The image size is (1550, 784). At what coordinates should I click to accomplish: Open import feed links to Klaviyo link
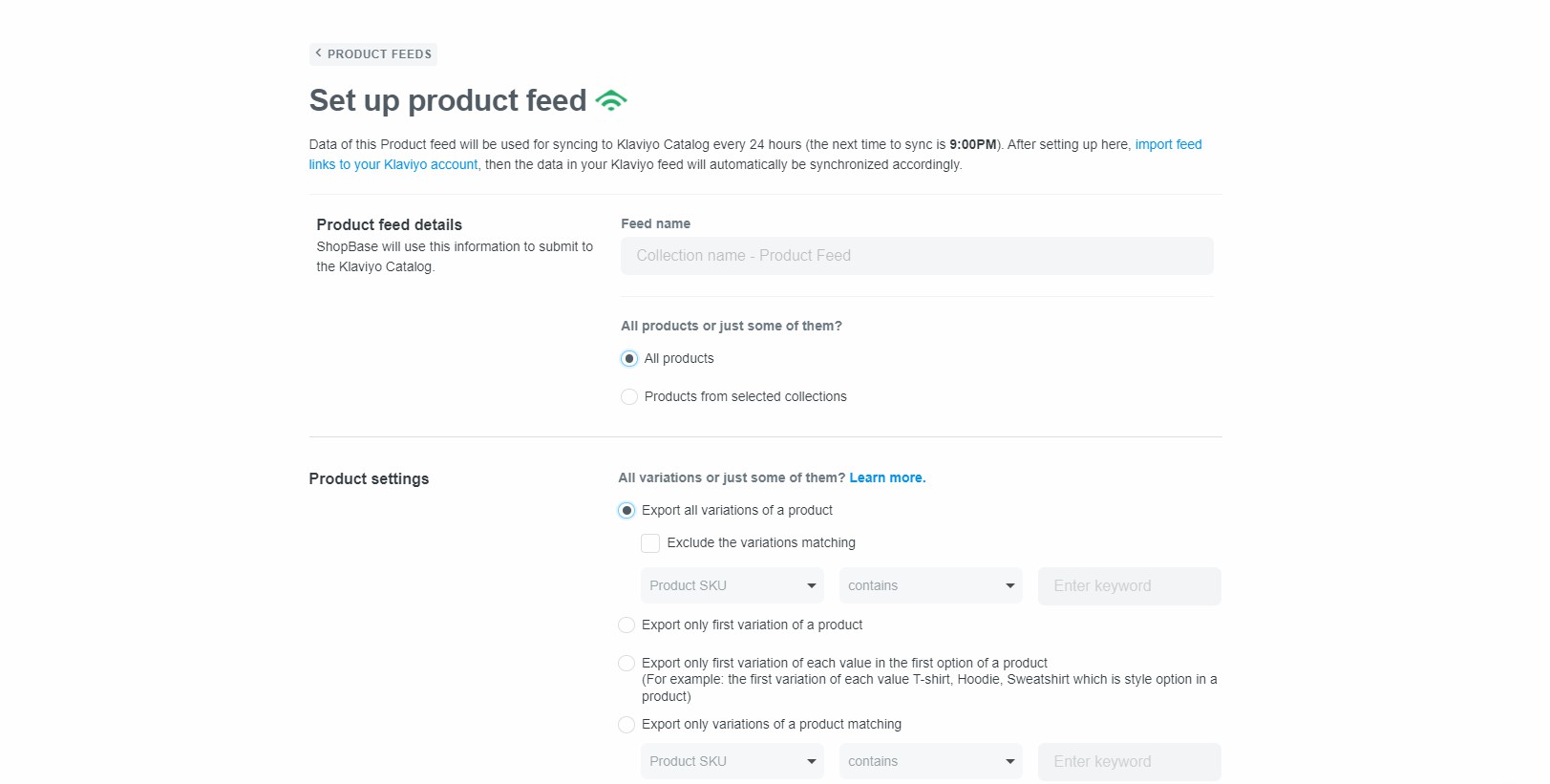[x=1167, y=144]
